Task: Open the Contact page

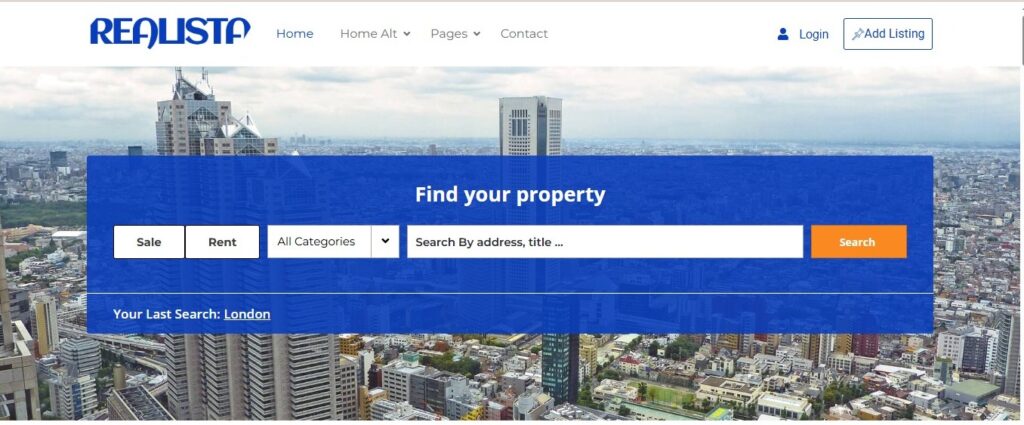Action: coord(524,34)
